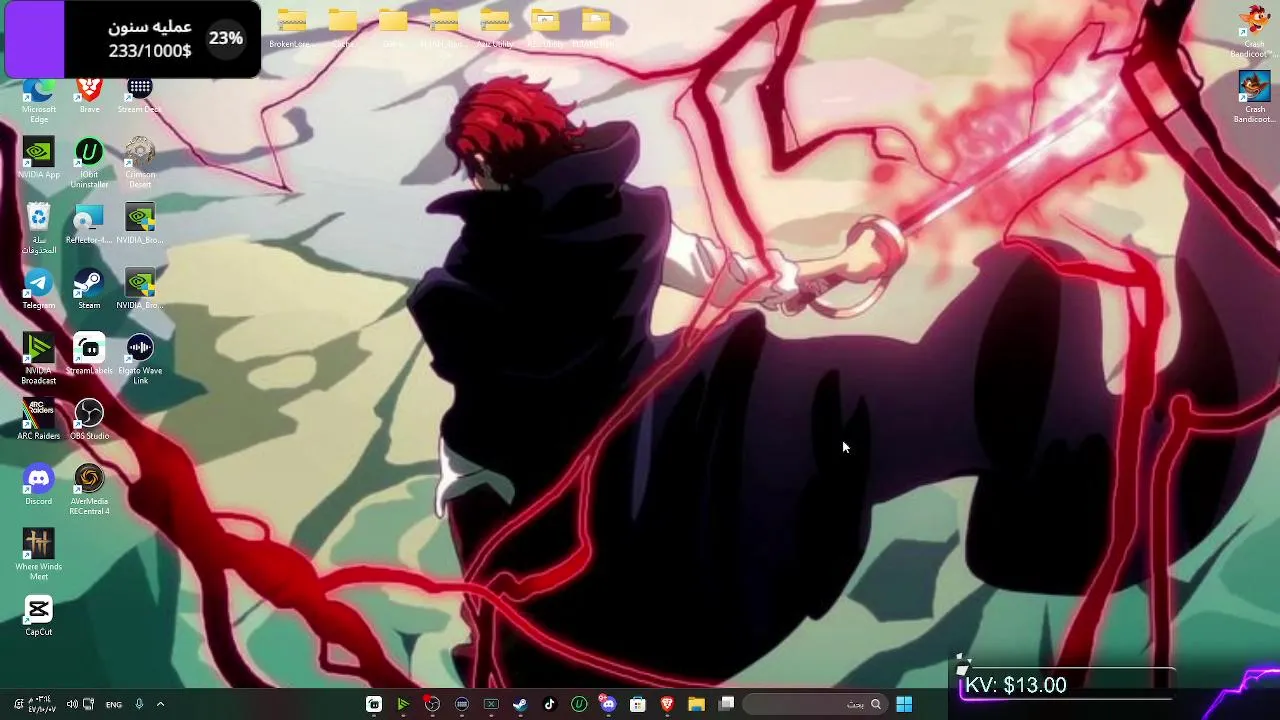
Task: Switch to Discord in the taskbar
Action: 608,704
